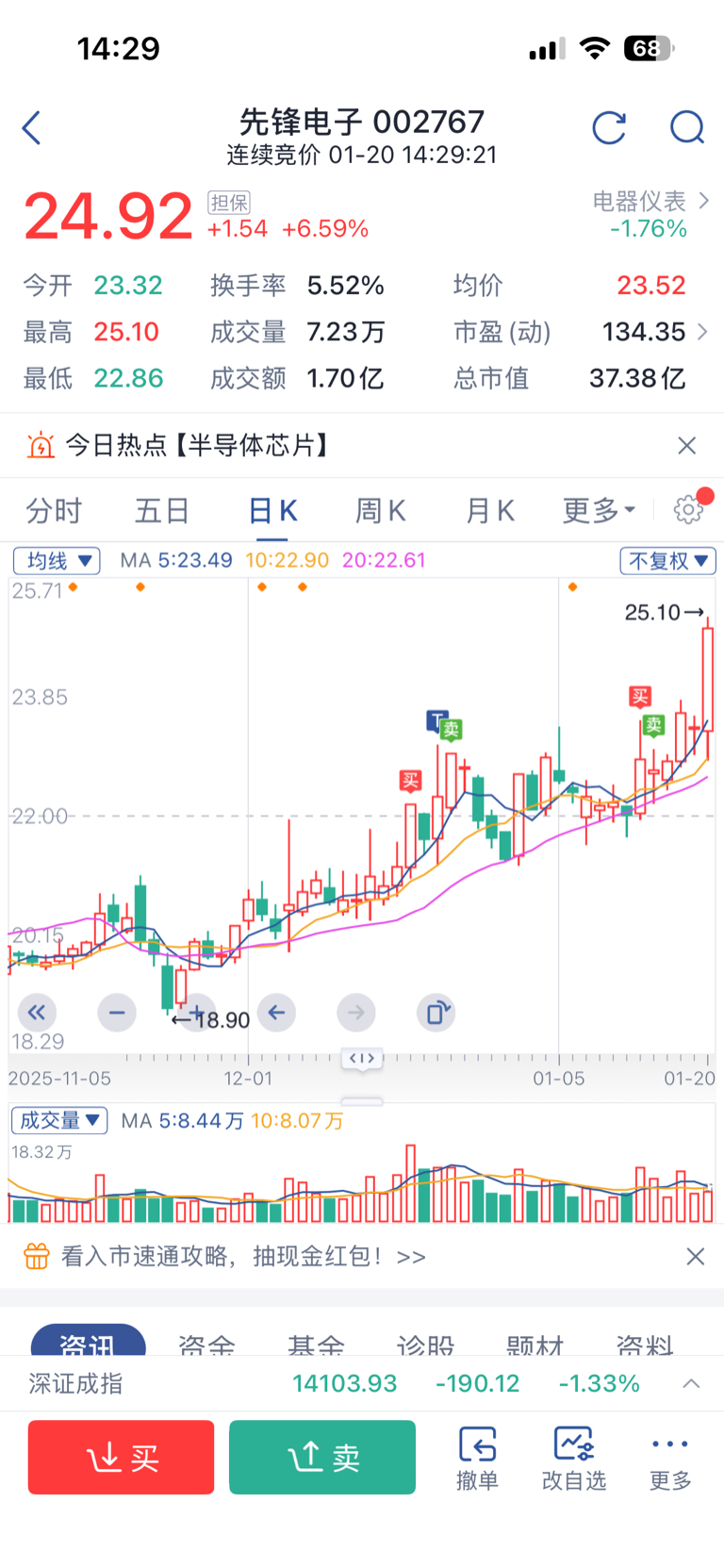Open the 不复权 adjustment dropdown
Image resolution: width=724 pixels, height=1568 pixels.
click(x=667, y=561)
